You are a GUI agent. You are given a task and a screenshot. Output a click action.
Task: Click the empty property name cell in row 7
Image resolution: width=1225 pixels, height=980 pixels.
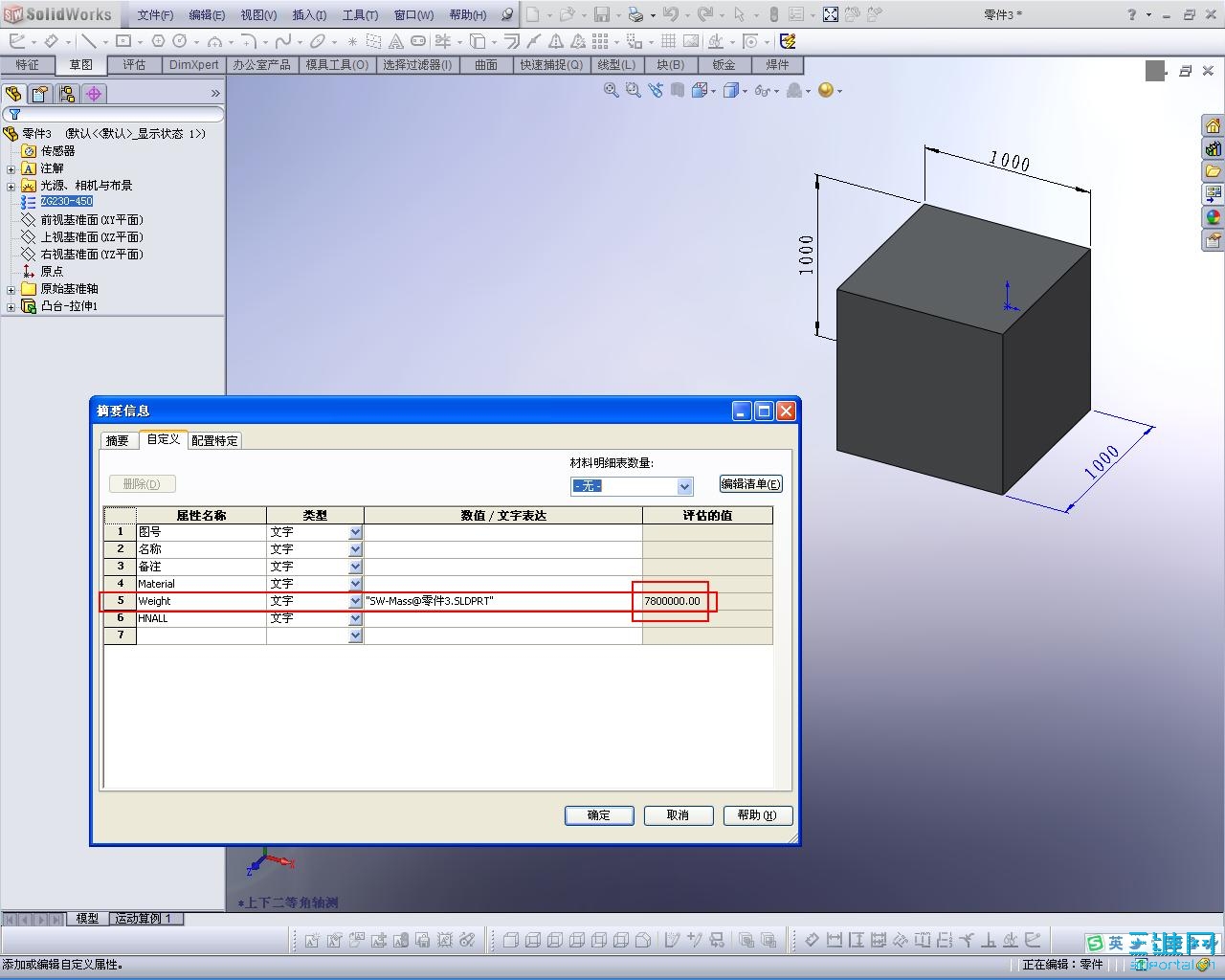click(202, 635)
